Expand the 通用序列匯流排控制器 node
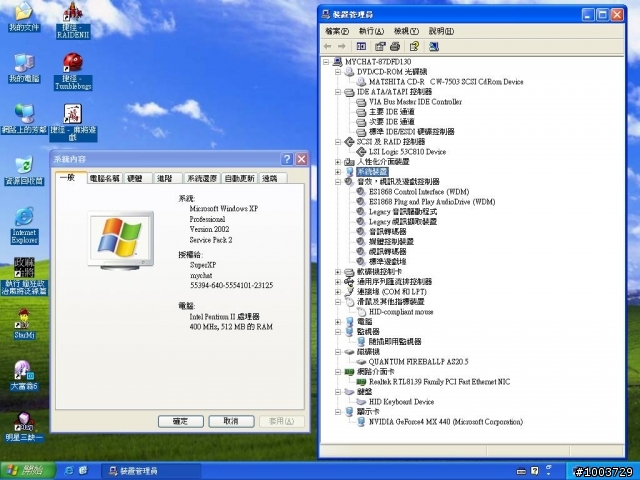The height and width of the screenshot is (480, 640). (338, 282)
